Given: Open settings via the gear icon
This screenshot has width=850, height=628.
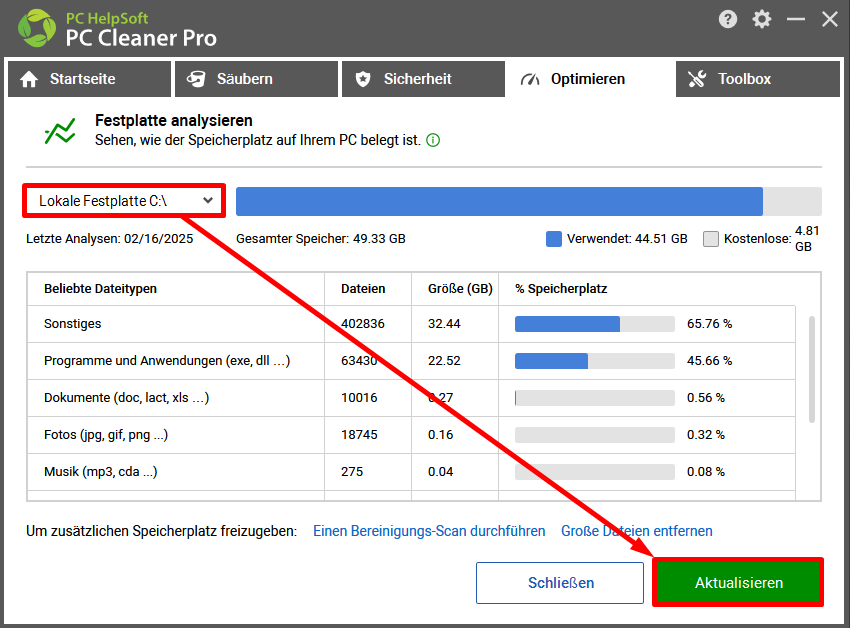Looking at the screenshot, I should tap(762, 20).
